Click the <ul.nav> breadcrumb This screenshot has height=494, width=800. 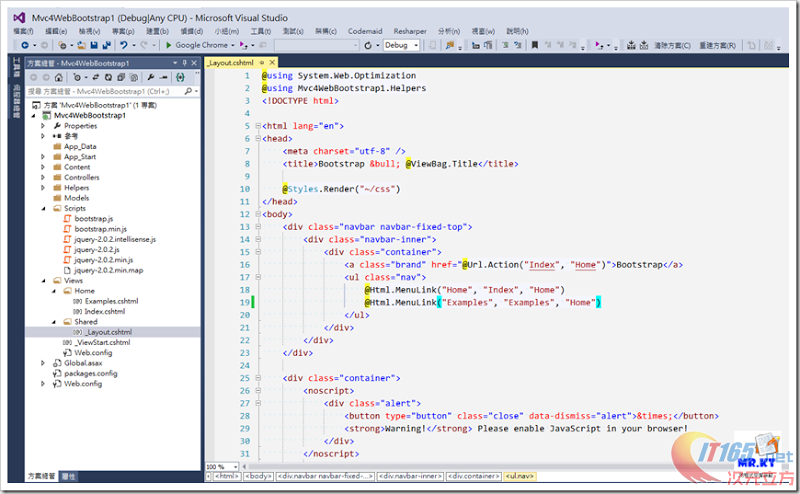point(520,476)
